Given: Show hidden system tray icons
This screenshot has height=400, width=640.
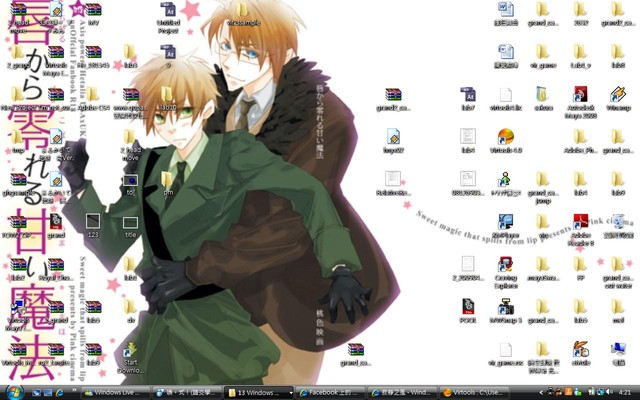Looking at the screenshot, I should [x=542, y=393].
